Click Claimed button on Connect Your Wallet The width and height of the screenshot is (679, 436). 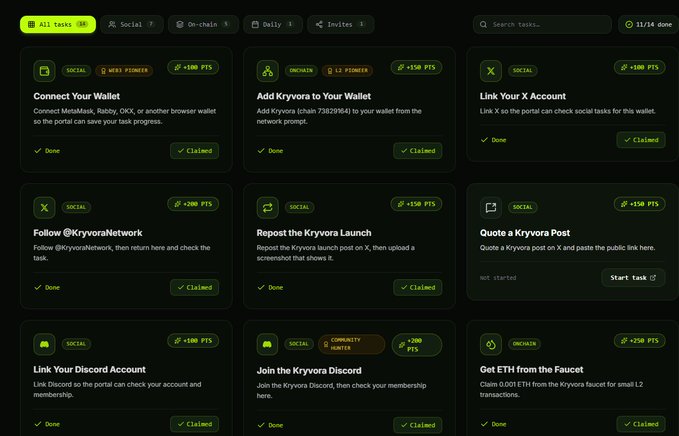click(194, 151)
